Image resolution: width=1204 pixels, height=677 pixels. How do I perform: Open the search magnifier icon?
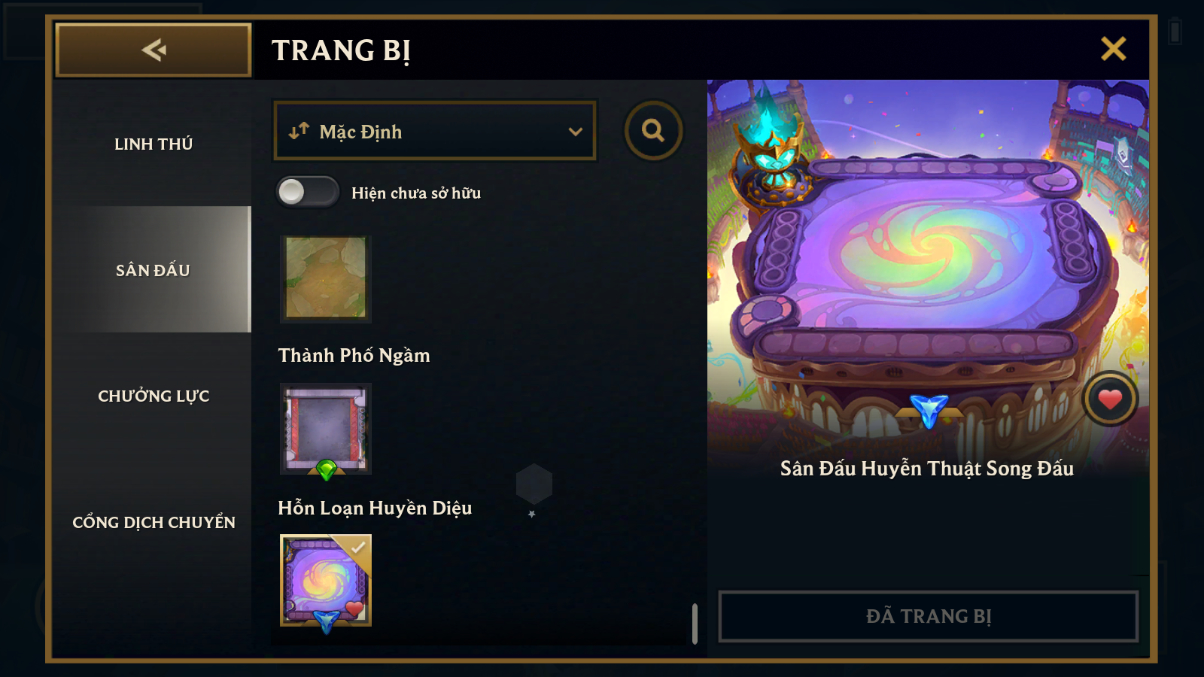pyautogui.click(x=654, y=131)
